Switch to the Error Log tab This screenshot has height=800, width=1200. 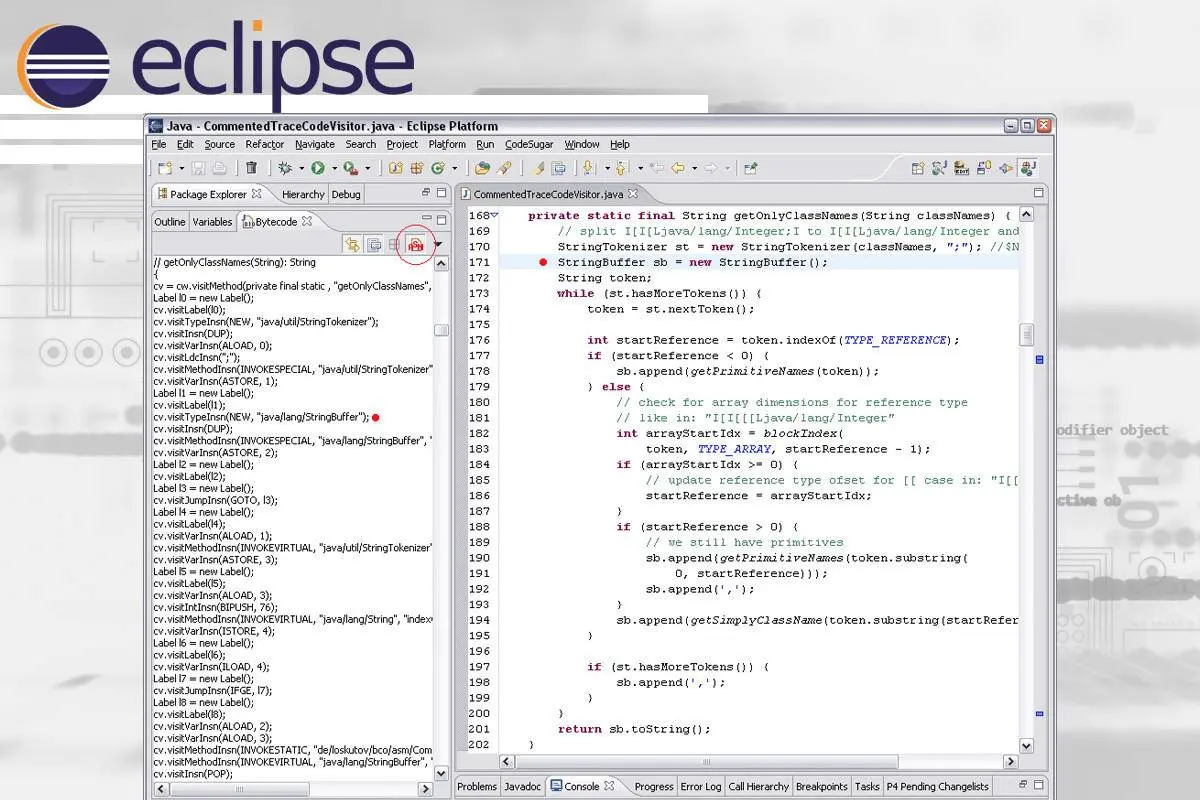[700, 786]
